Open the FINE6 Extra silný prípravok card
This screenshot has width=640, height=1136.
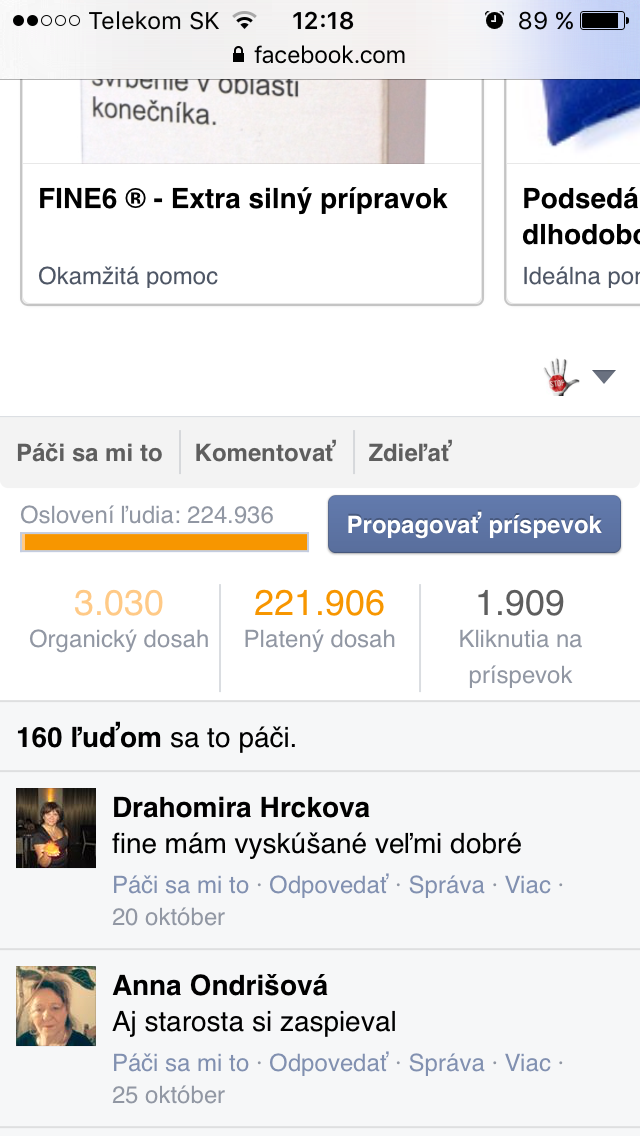click(252, 192)
